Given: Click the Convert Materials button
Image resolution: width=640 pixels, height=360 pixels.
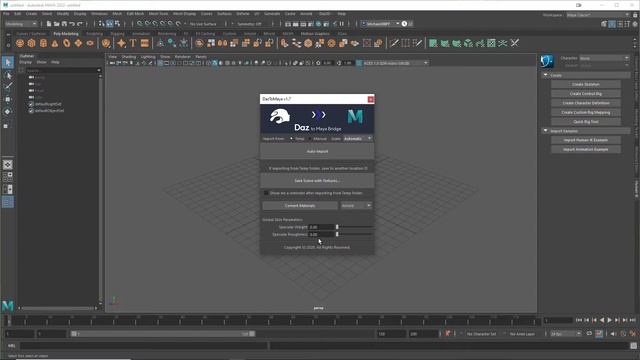Looking at the screenshot, I should click(x=300, y=206).
